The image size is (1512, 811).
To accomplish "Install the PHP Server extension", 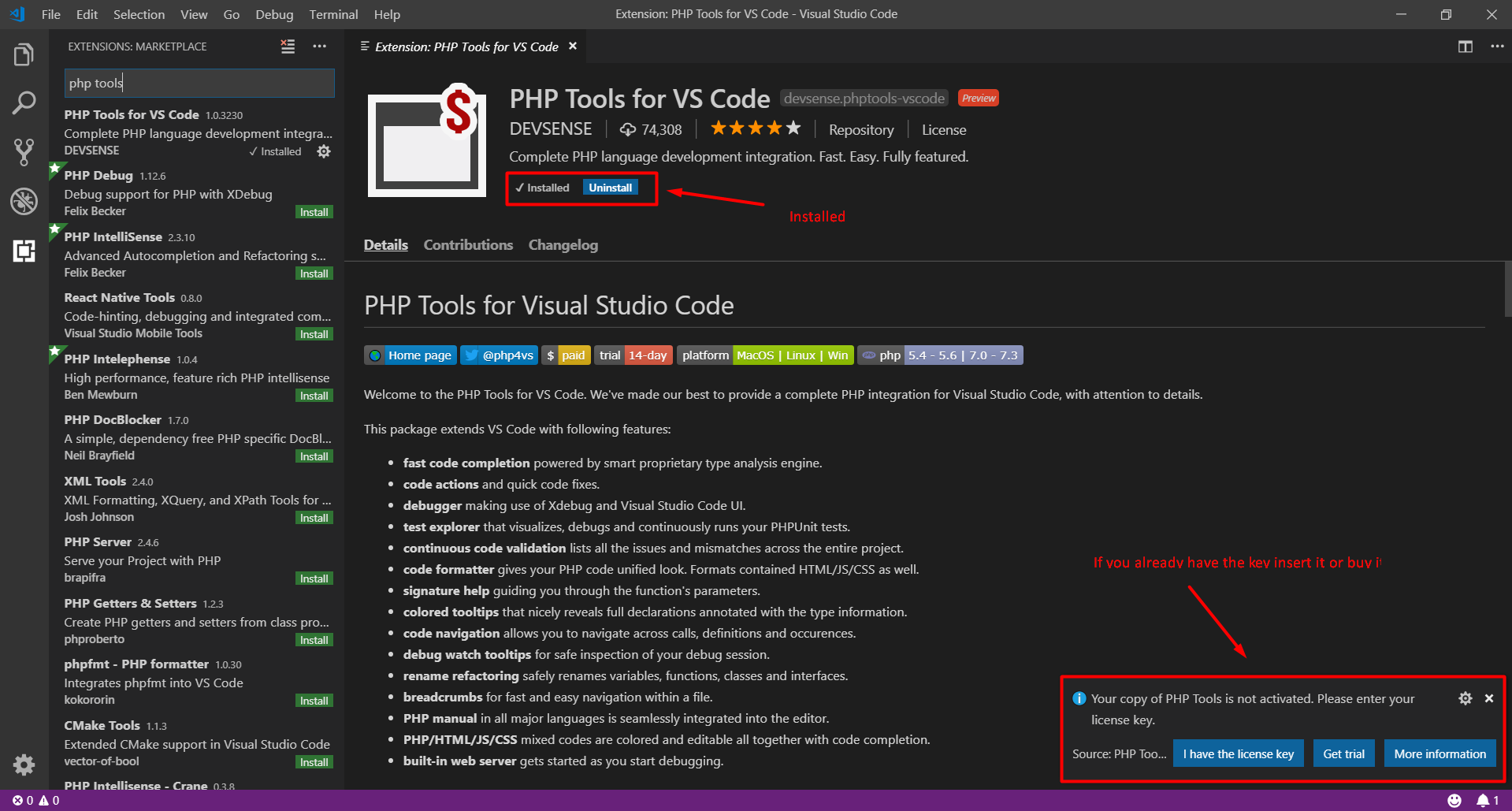I will (314, 578).
